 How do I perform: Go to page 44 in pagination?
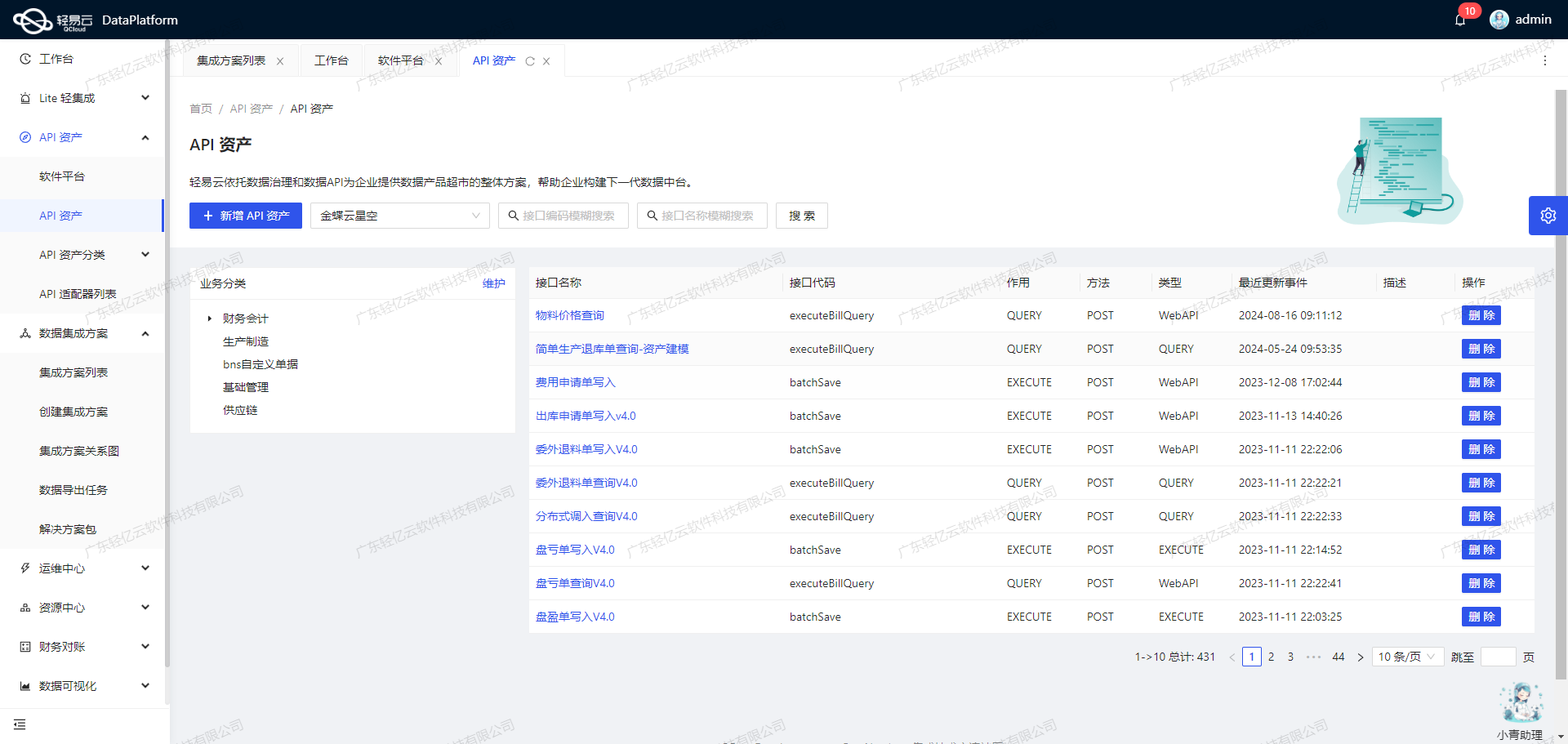1339,657
